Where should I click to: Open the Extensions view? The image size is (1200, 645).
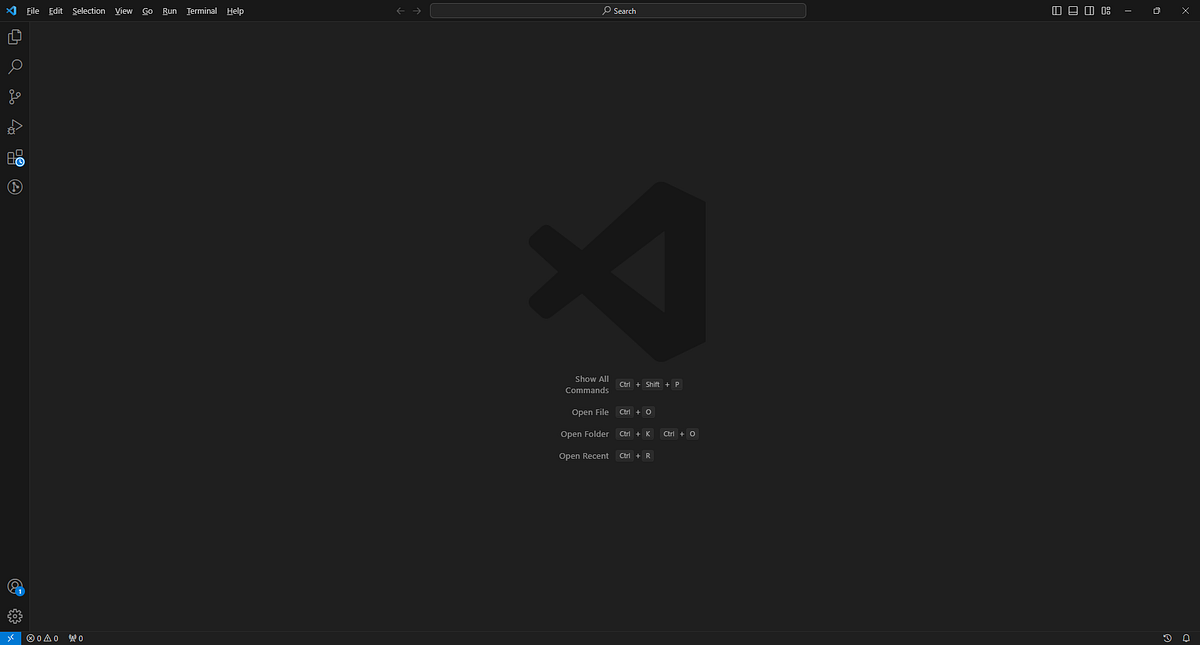pos(14,157)
